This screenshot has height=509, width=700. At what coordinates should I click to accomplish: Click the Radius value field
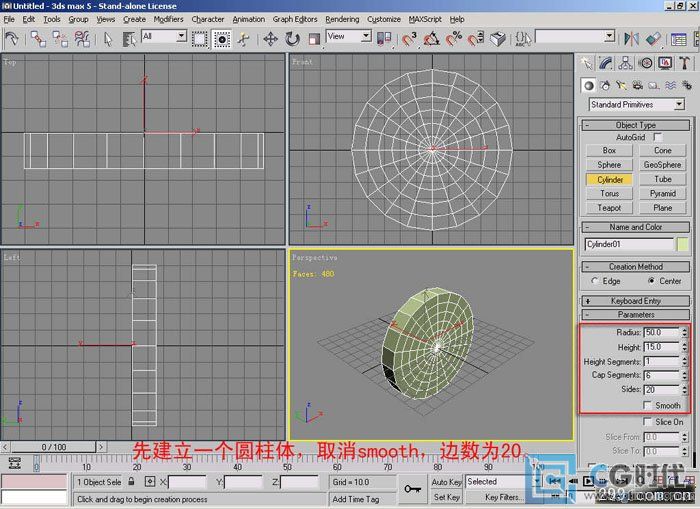pyautogui.click(x=662, y=332)
